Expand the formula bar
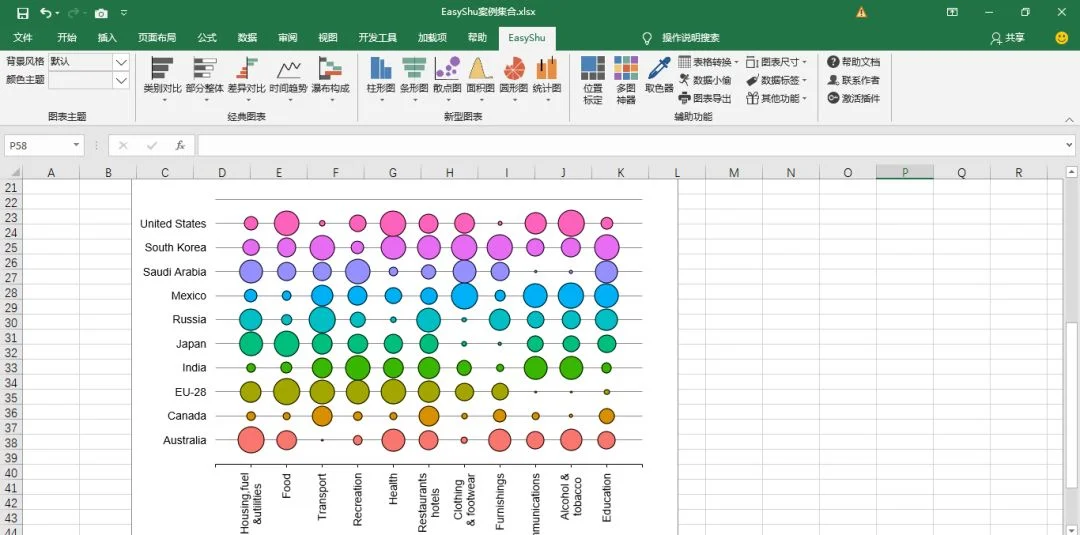This screenshot has width=1080, height=535. [x=1069, y=145]
